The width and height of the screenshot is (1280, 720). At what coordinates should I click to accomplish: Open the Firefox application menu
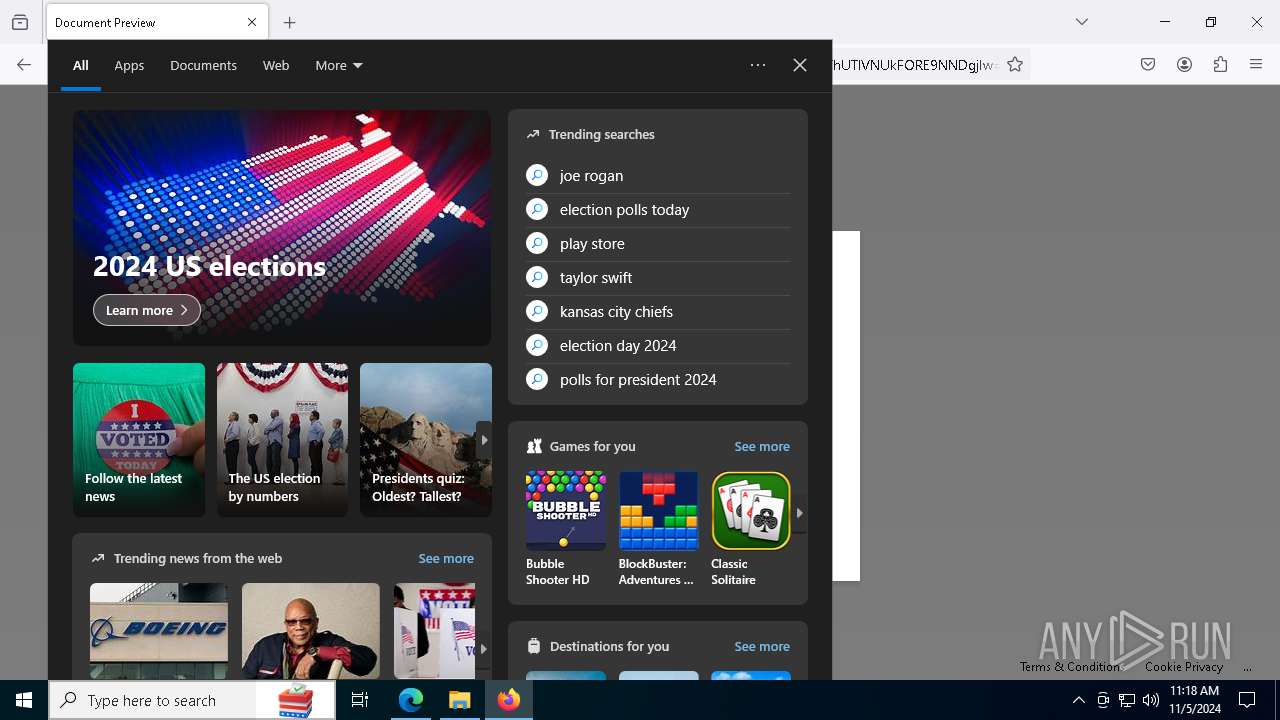[x=1256, y=64]
